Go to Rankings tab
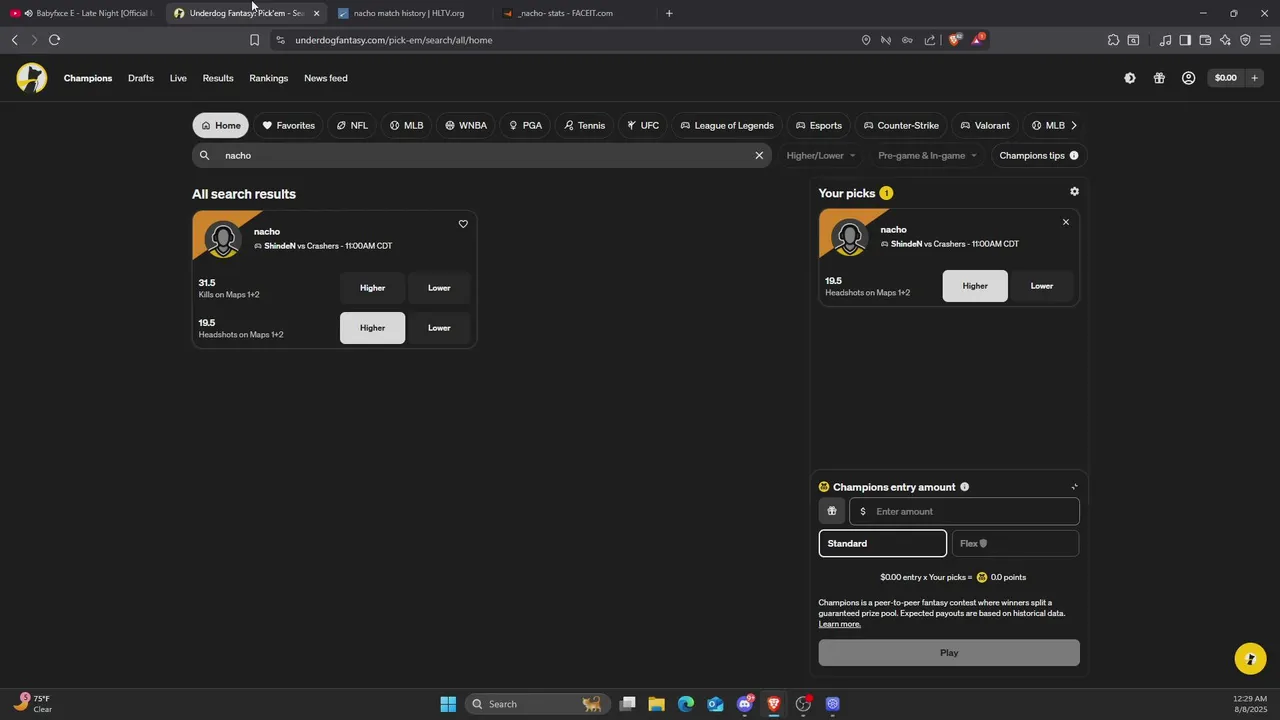Viewport: 1280px width, 720px height. [269, 78]
